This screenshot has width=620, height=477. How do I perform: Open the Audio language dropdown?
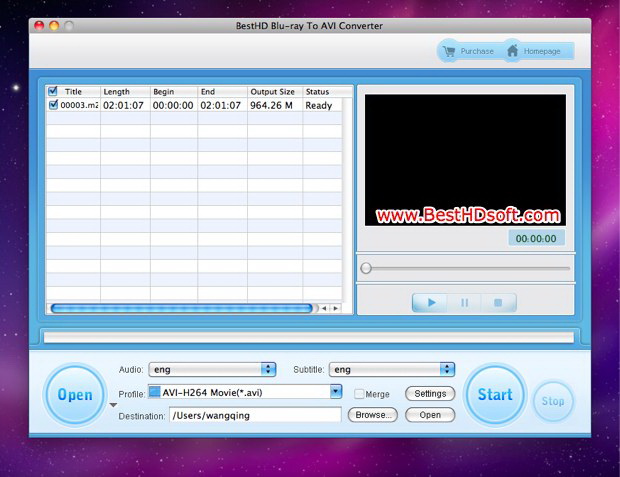click(x=212, y=369)
